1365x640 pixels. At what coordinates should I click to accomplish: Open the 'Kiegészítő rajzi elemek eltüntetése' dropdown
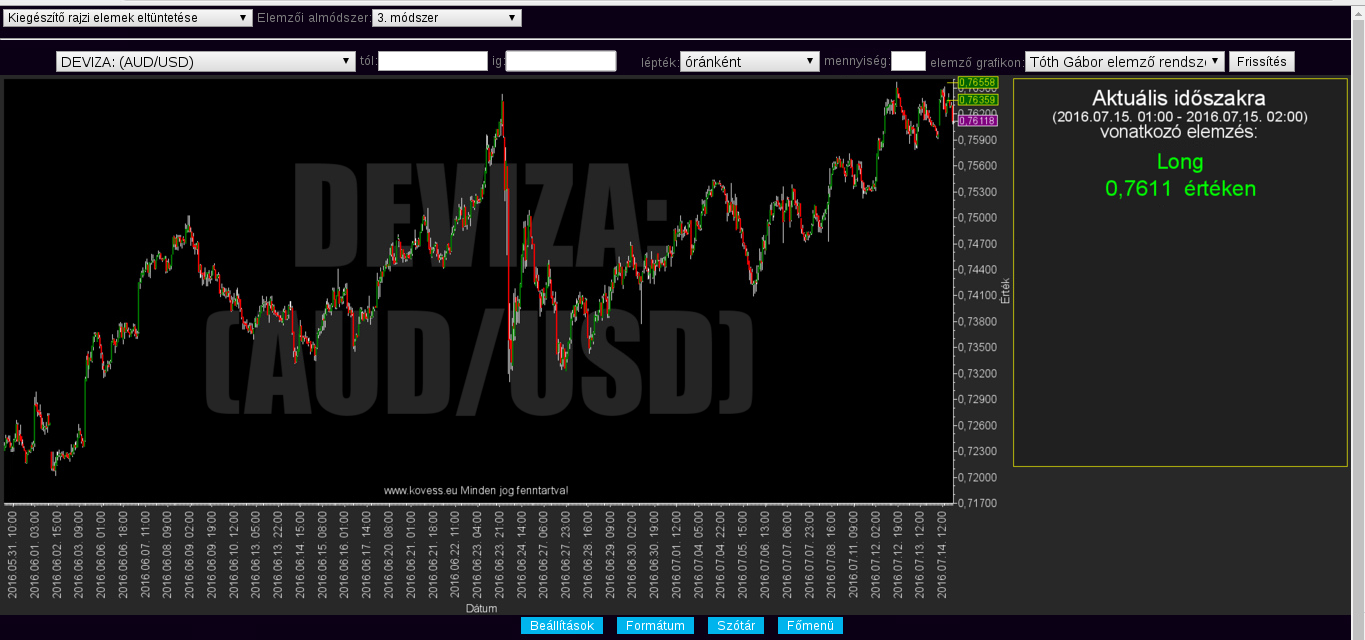pos(127,18)
